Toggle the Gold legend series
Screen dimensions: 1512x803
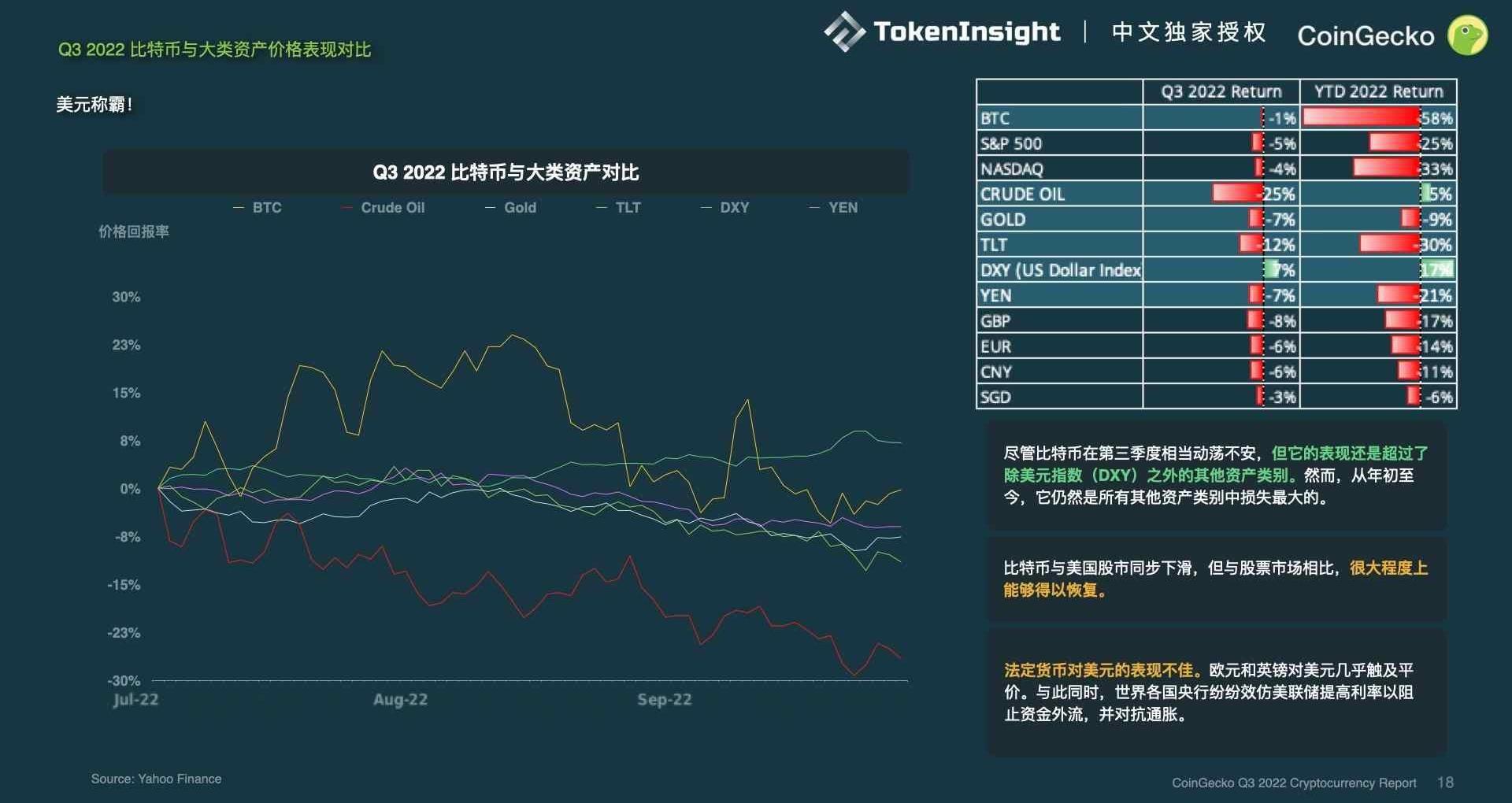[x=510, y=208]
